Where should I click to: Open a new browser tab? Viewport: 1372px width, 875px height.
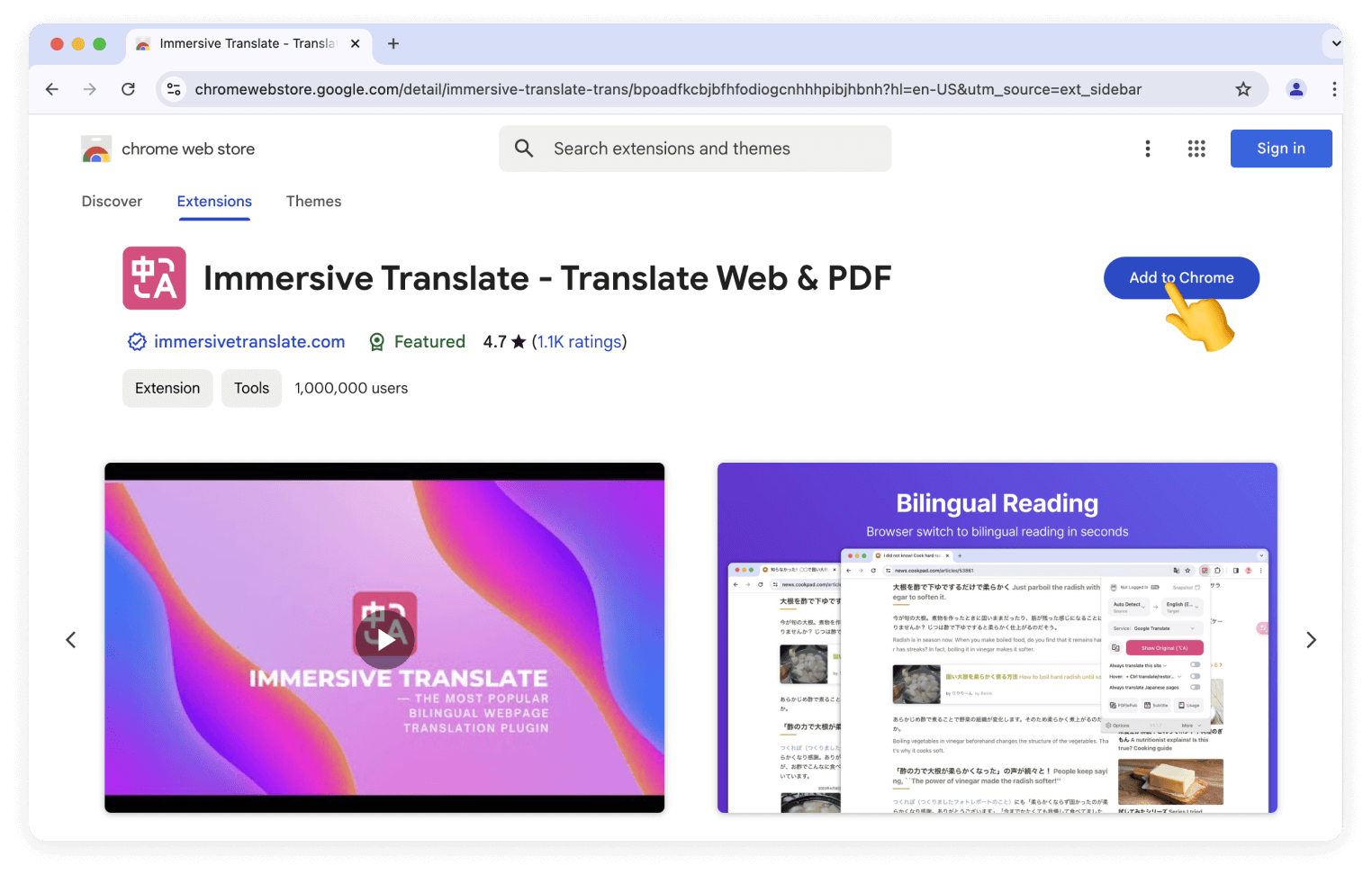point(393,43)
